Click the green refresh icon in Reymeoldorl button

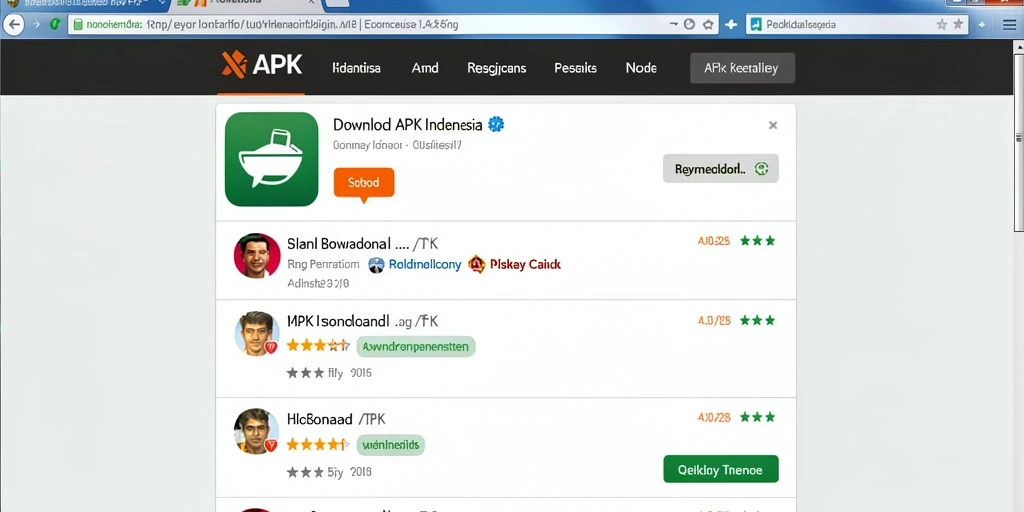(x=761, y=168)
